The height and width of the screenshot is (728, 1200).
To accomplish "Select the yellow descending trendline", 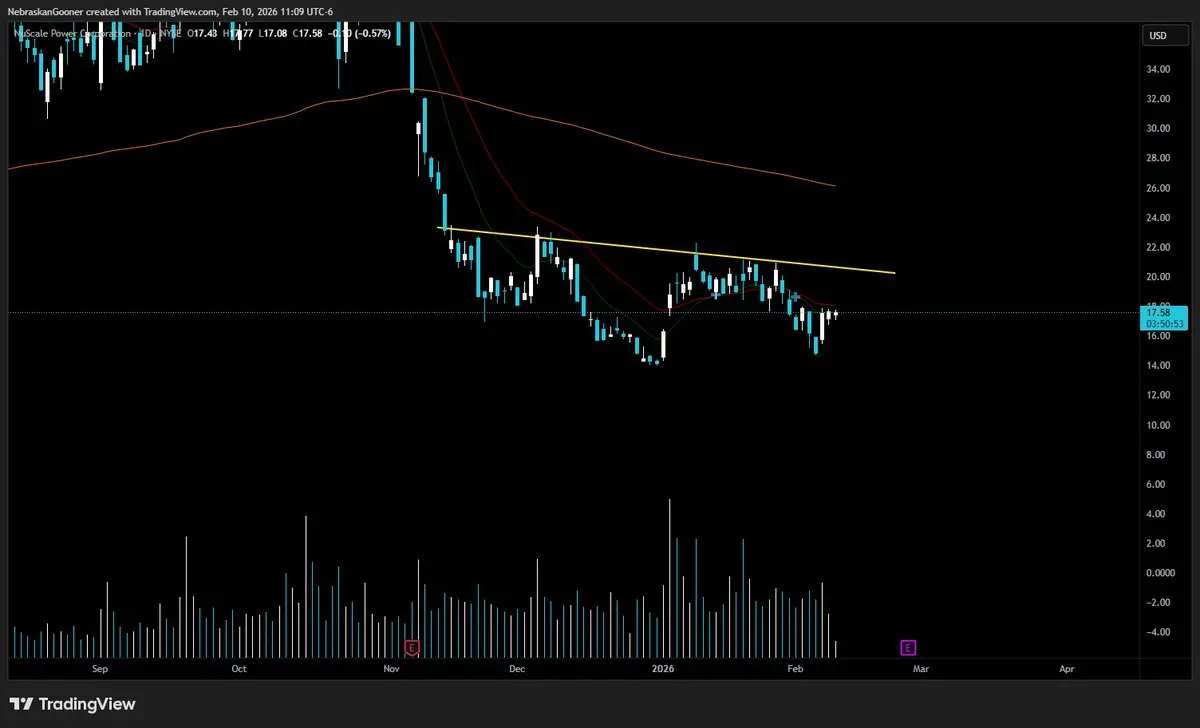I will coord(667,250).
